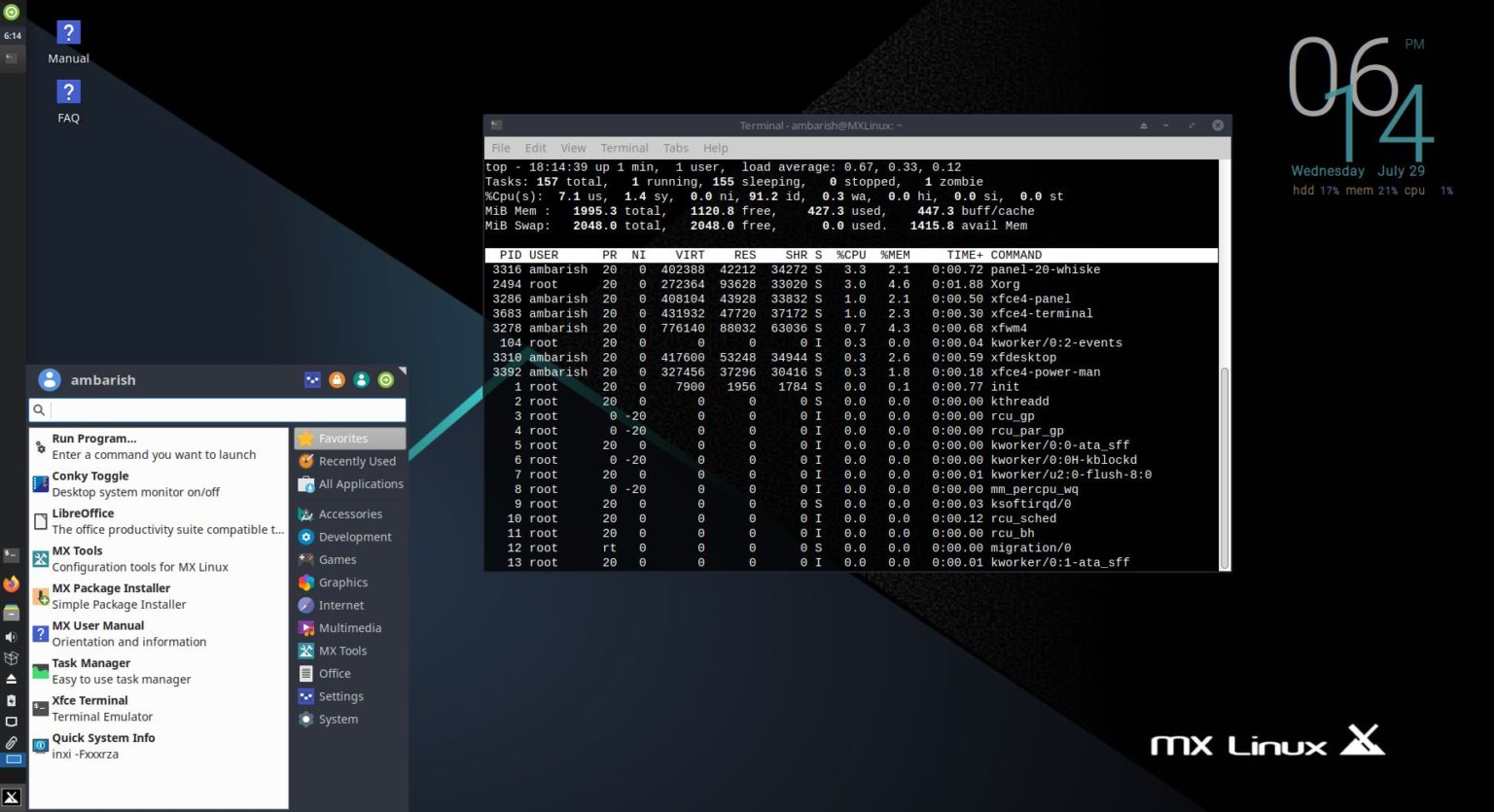
Task: Click the panel-20-whiske process row
Action: [x=851, y=269]
